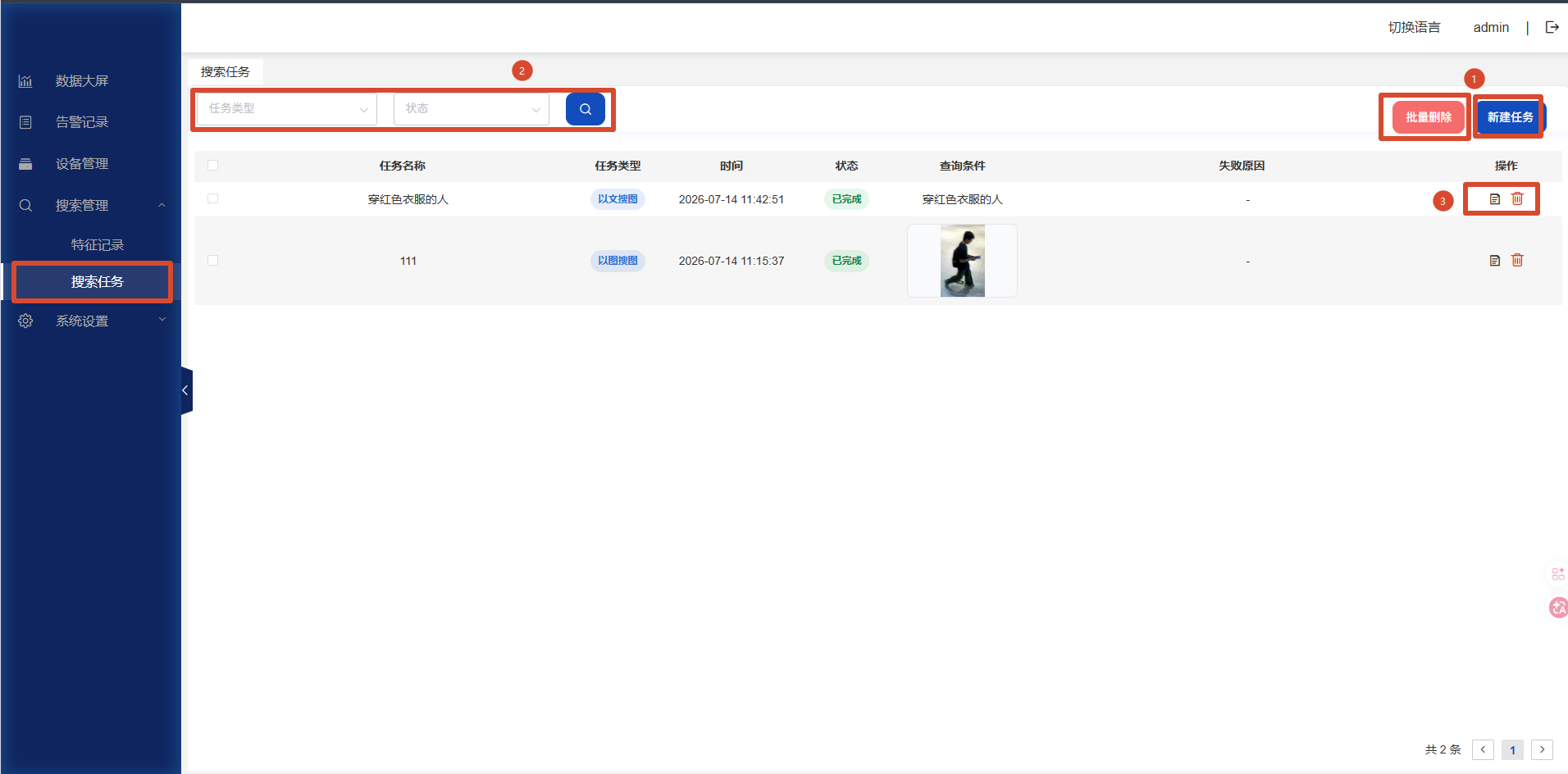Open the 状态 dropdown filter
Viewport: 1568px width, 774px height.
coord(472,109)
